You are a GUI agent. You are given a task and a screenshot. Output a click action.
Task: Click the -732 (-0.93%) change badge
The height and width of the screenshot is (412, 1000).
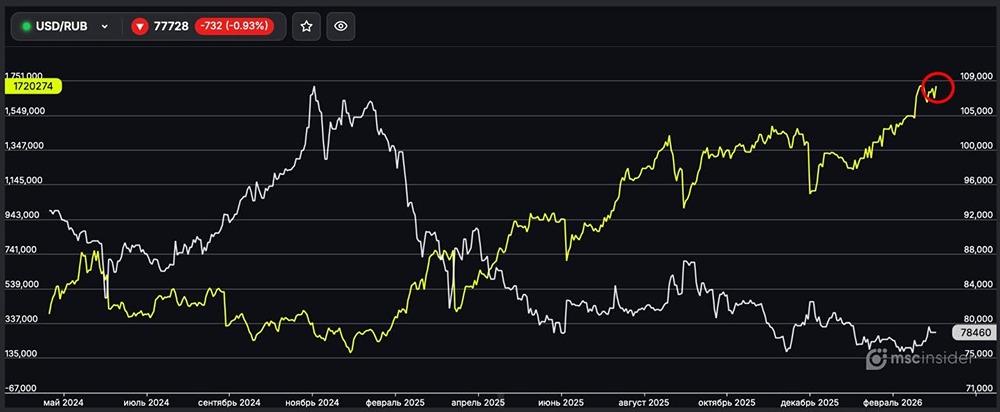pos(235,27)
